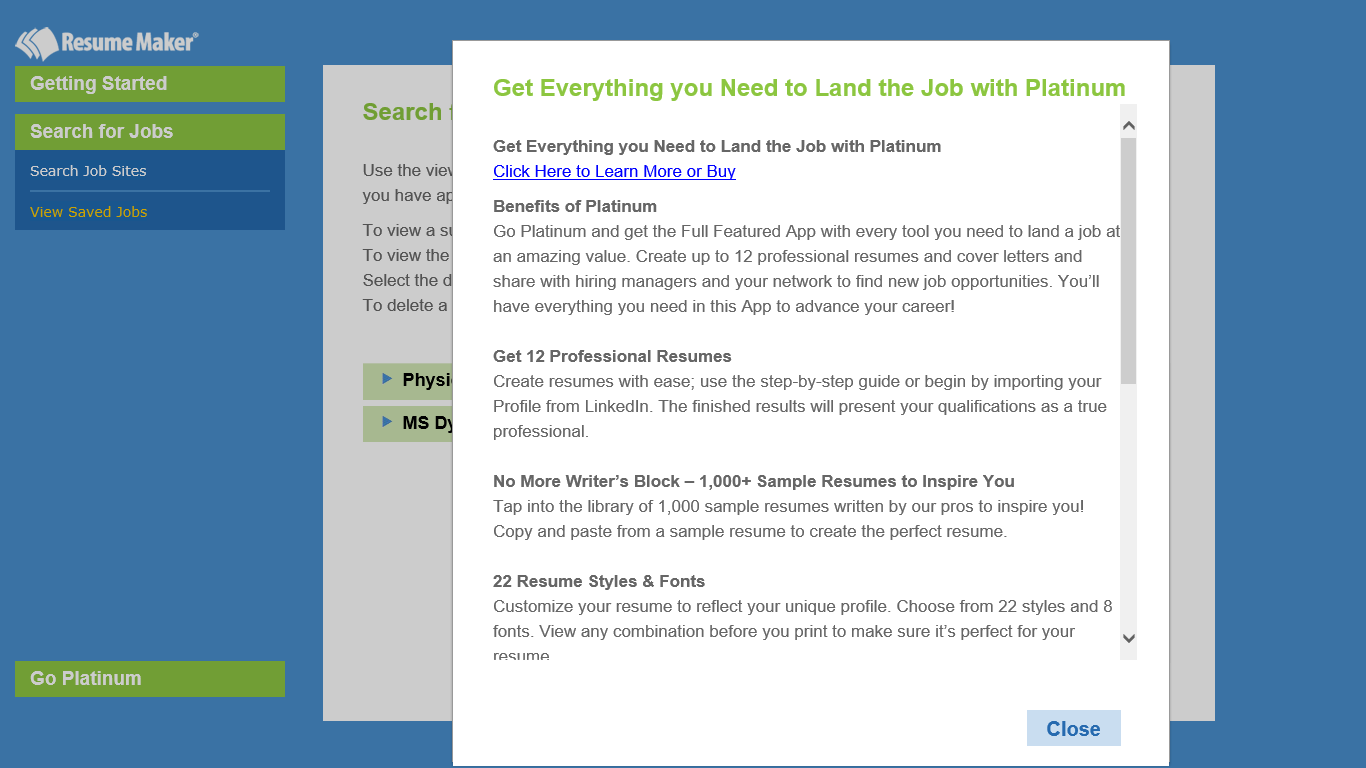Click the dialog scrollbar down arrow
Screen dimensions: 1366x768
[x=1129, y=638]
